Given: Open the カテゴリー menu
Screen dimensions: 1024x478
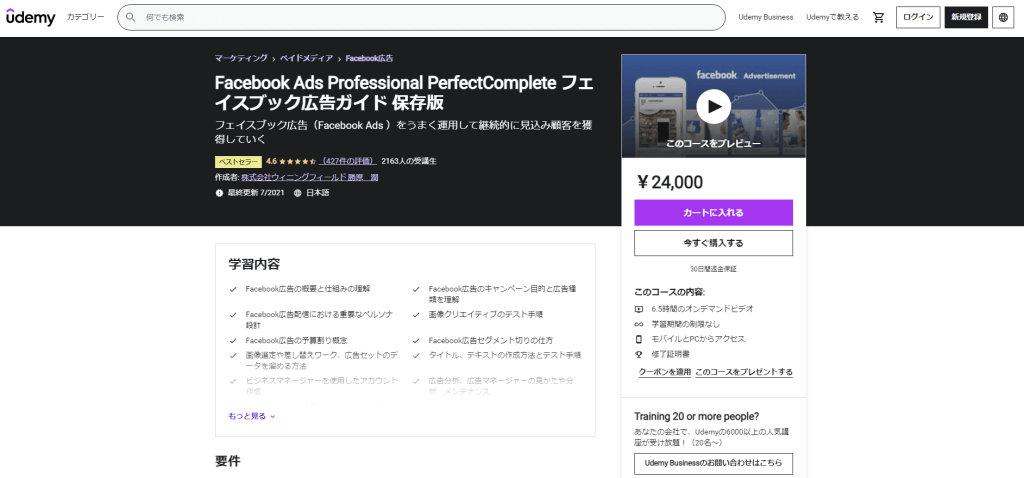Looking at the screenshot, I should pyautogui.click(x=86, y=18).
